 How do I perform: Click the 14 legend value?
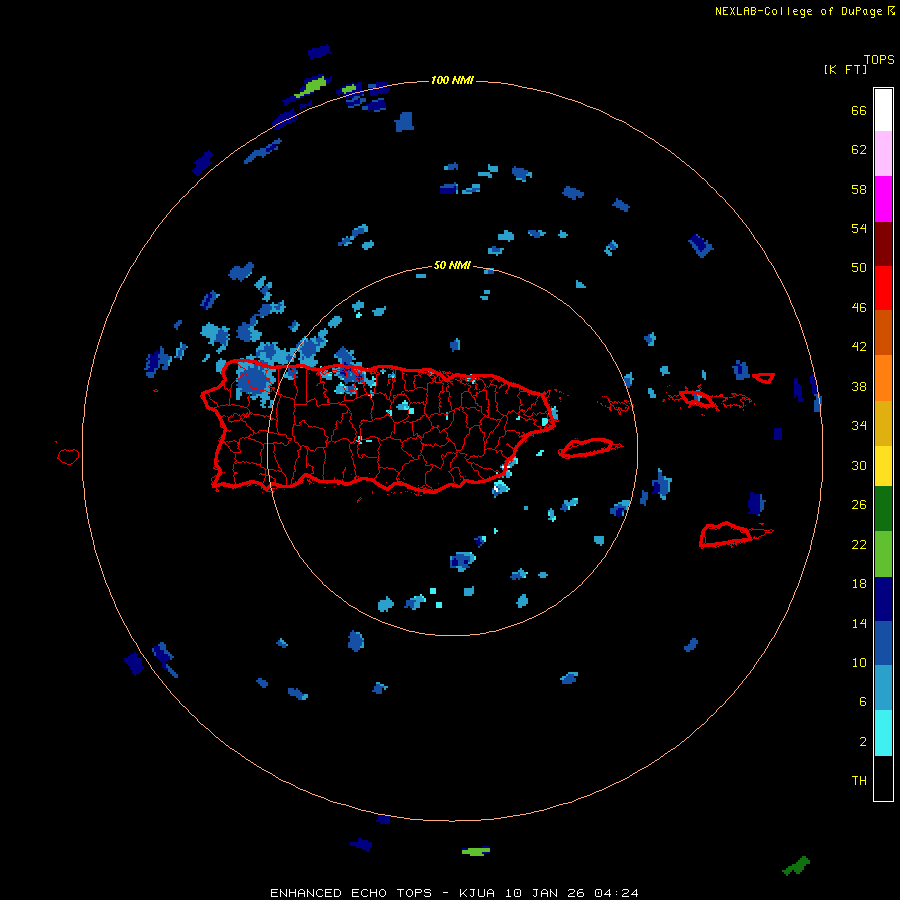click(859, 623)
